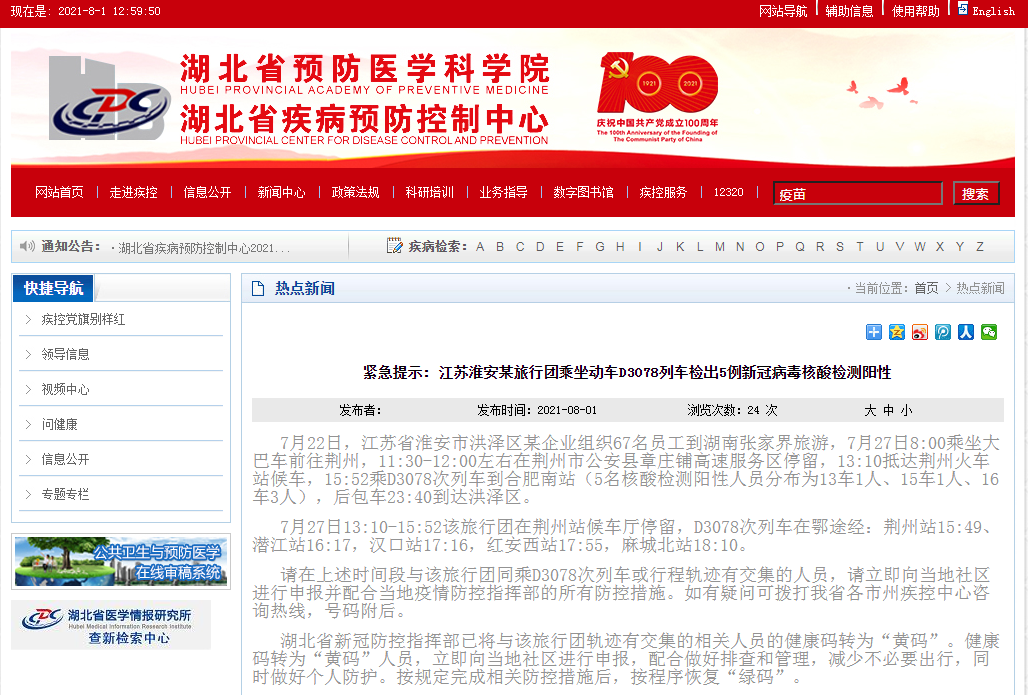This screenshot has width=1028, height=695.
Task: Share article via the green WeChat icon
Action: 989,332
